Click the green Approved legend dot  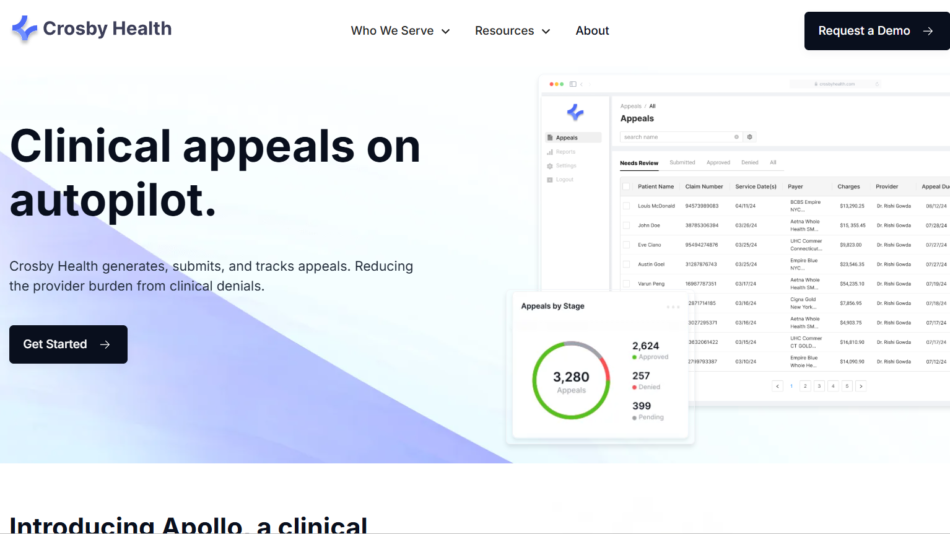pyautogui.click(x=634, y=357)
